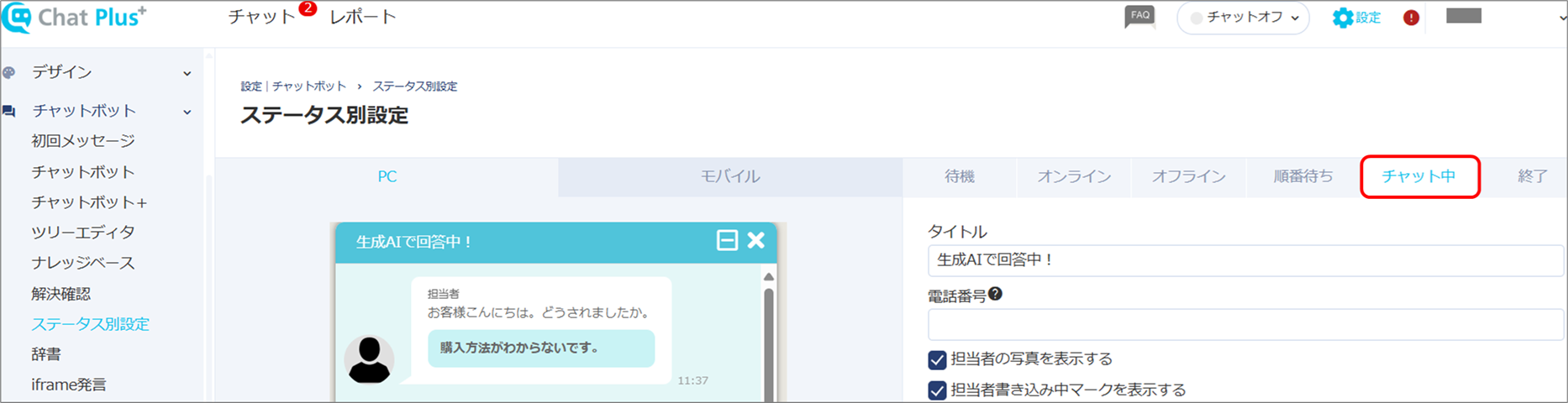Open the レポート top menu
The width and height of the screenshot is (1568, 403).
pyautogui.click(x=362, y=18)
